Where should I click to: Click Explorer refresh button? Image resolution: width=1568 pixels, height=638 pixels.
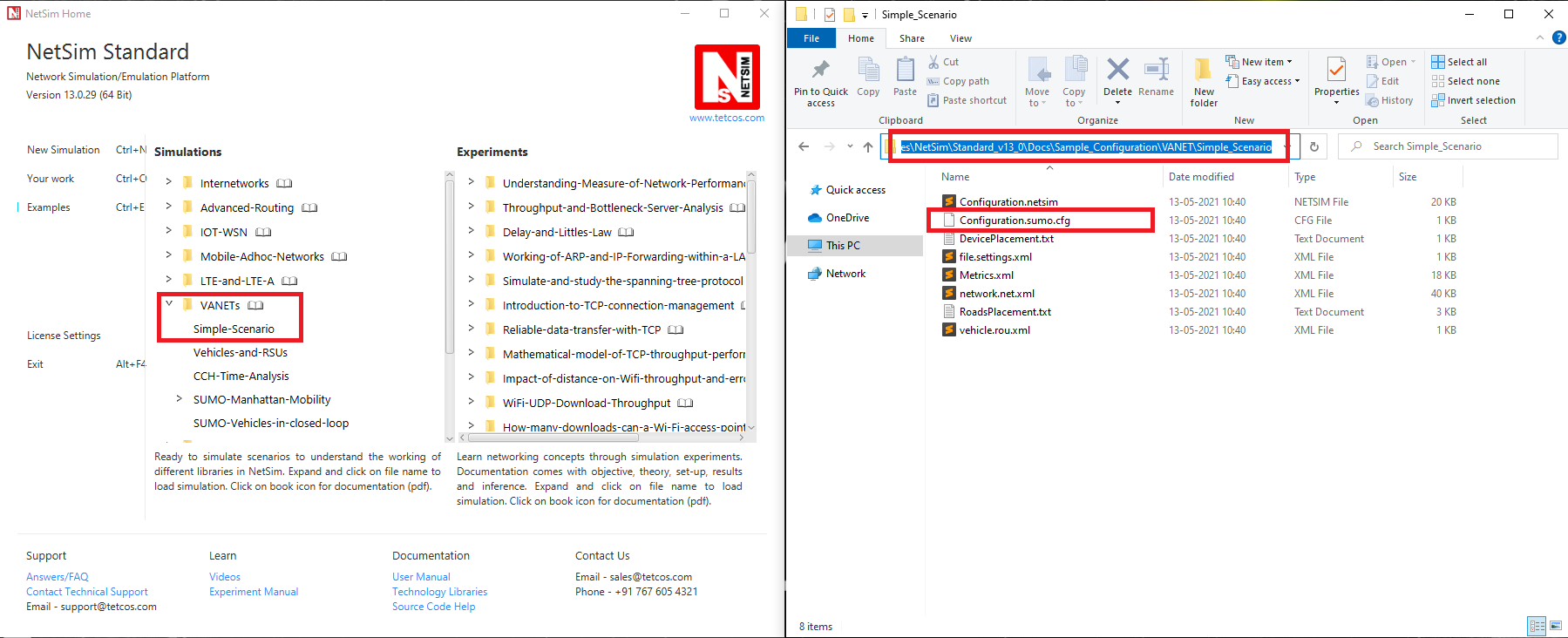pyautogui.click(x=1313, y=146)
